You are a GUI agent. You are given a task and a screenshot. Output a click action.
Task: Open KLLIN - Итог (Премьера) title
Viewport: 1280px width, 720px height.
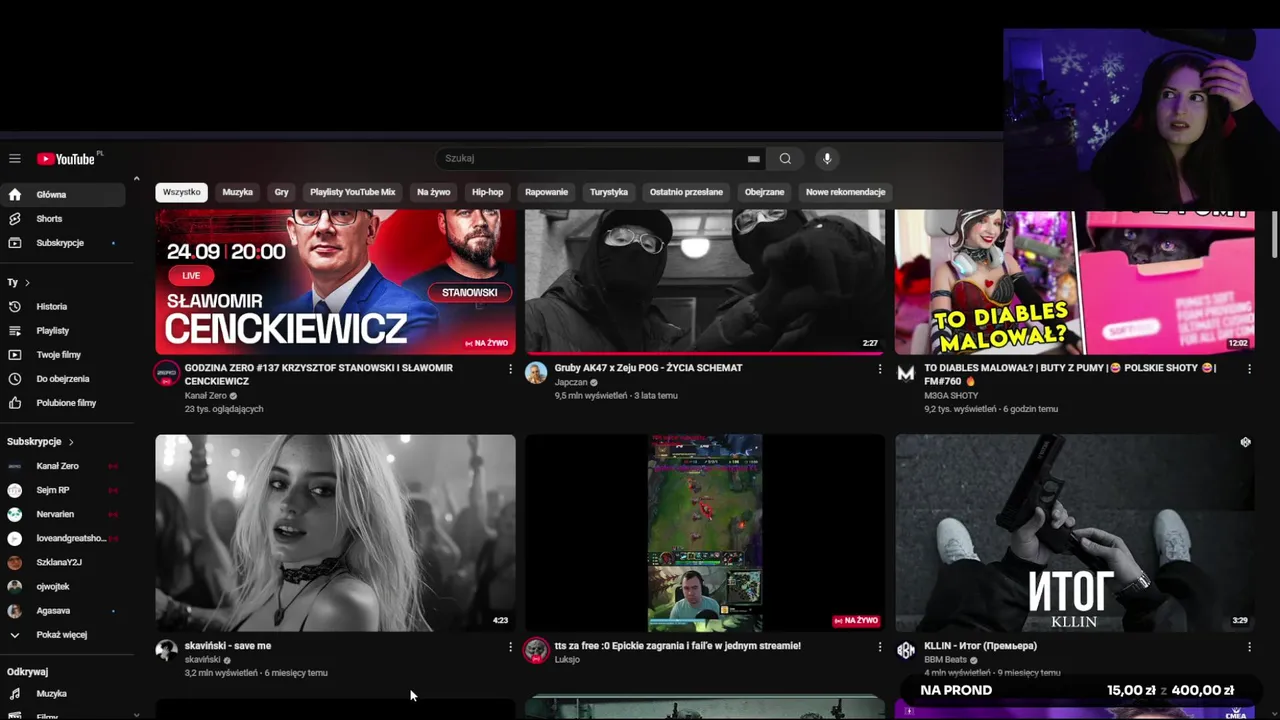pyautogui.click(x=981, y=646)
